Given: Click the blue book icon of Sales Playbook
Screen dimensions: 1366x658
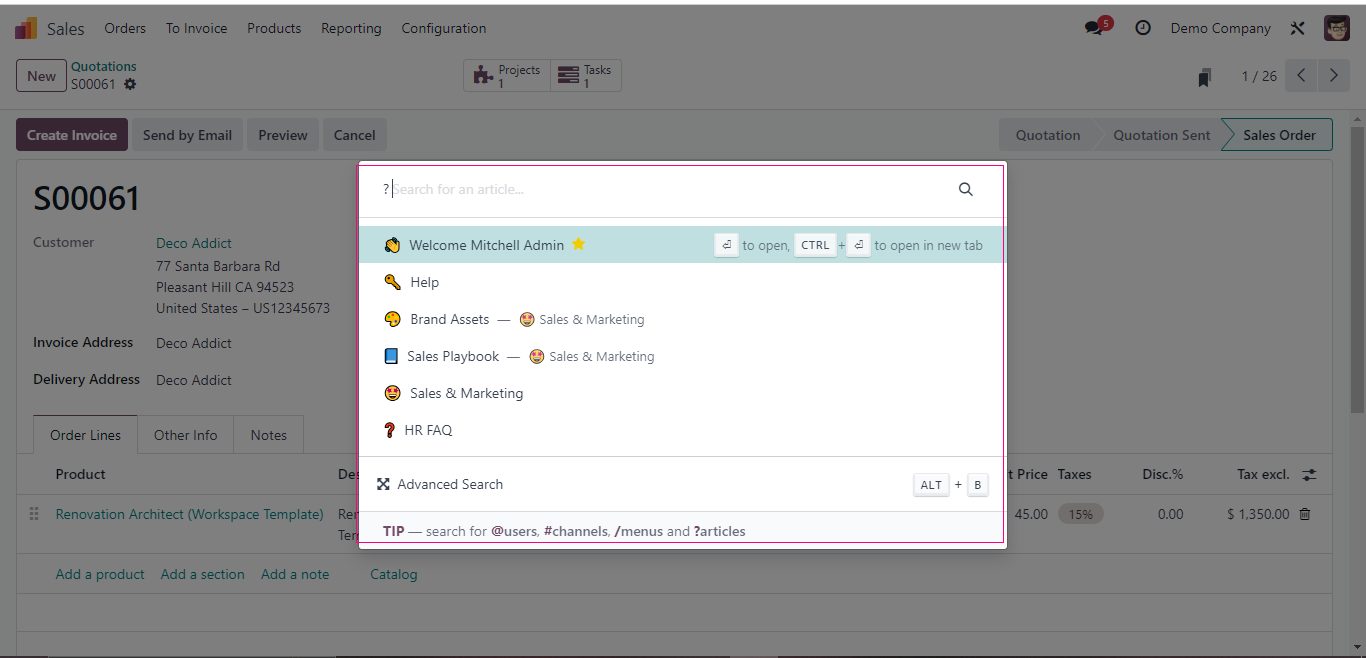Looking at the screenshot, I should coord(391,356).
